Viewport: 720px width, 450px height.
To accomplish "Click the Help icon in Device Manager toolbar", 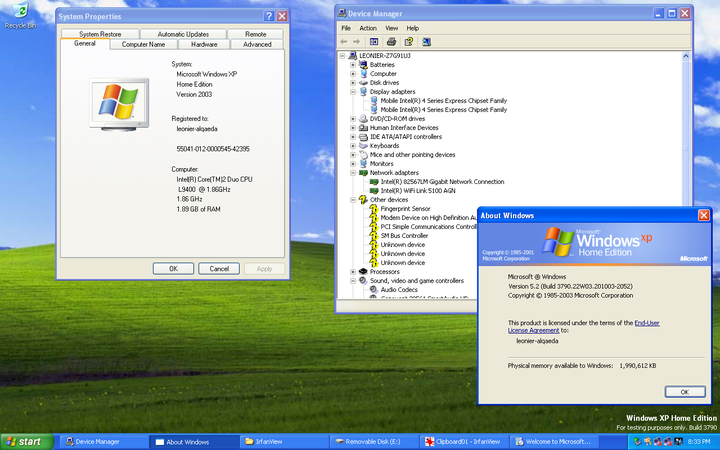I will (409, 42).
